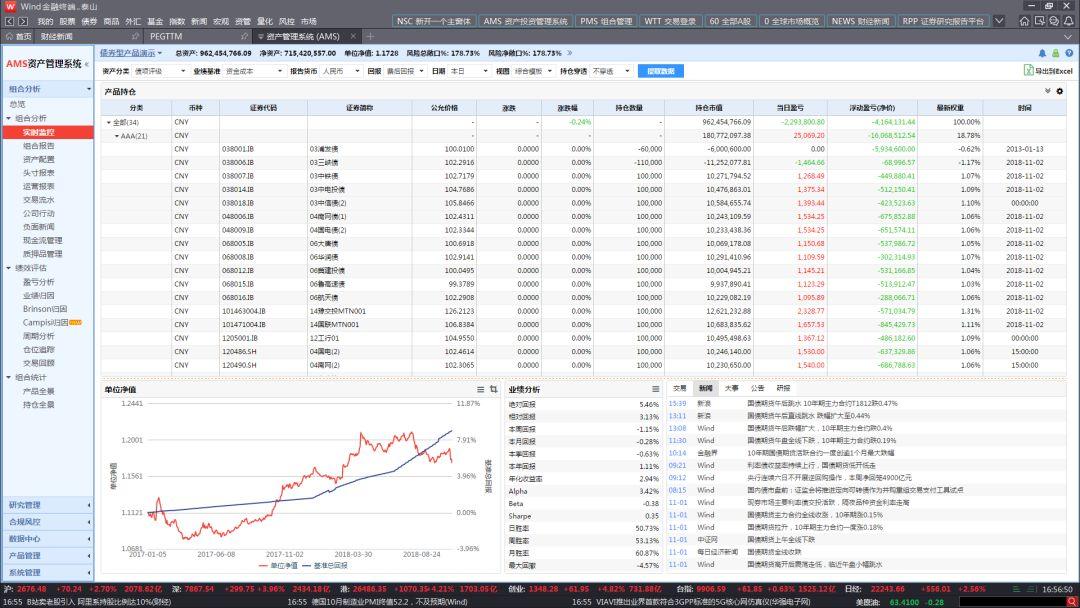Click the chart crop icon beside unit net value

tap(493, 389)
